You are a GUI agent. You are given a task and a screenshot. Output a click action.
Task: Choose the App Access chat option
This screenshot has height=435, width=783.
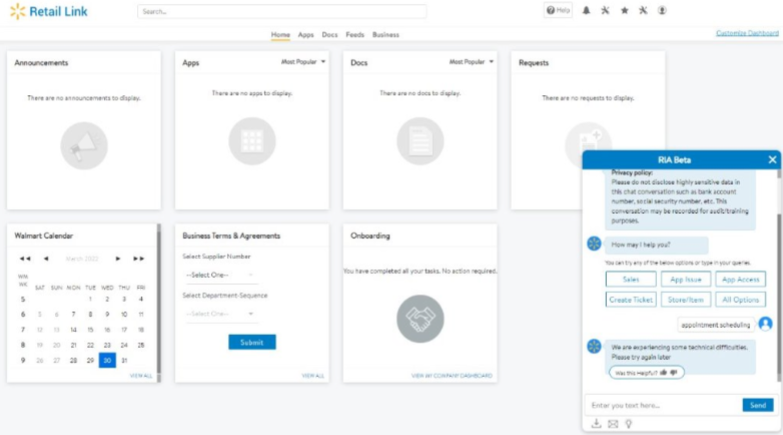click(x=741, y=279)
